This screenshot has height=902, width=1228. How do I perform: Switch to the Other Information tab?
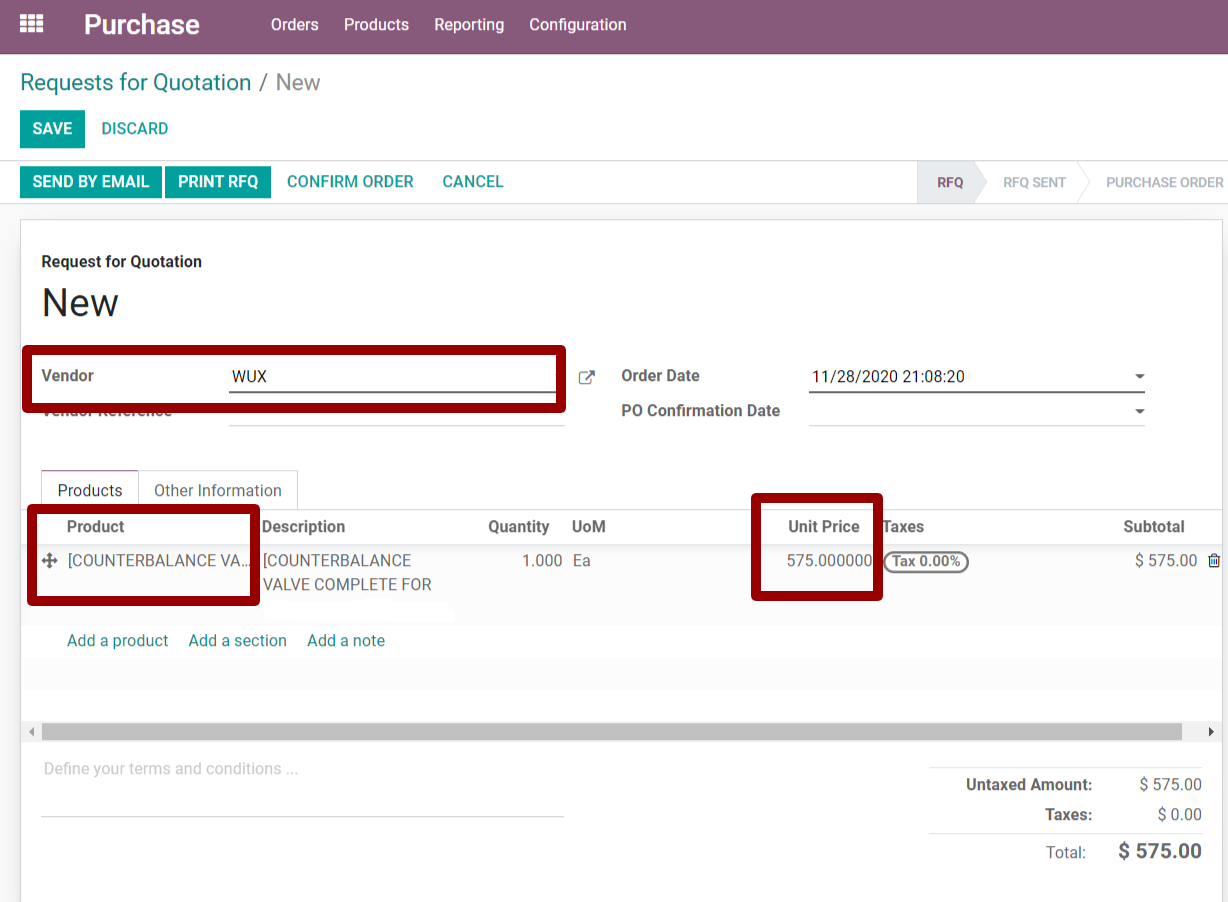[x=218, y=490]
